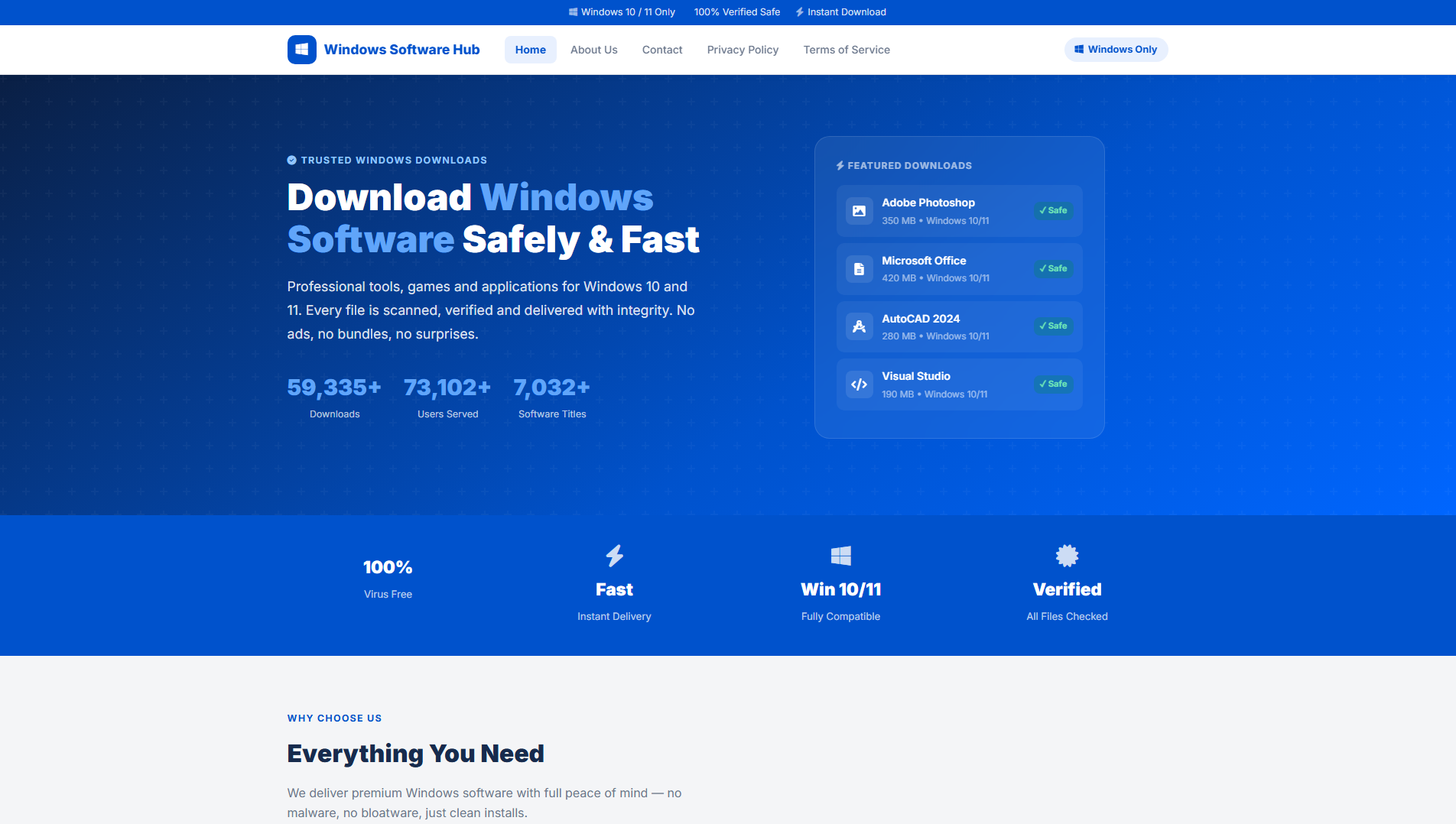Image resolution: width=1456 pixels, height=824 pixels.
Task: Open the Privacy Policy link
Action: pyautogui.click(x=743, y=50)
